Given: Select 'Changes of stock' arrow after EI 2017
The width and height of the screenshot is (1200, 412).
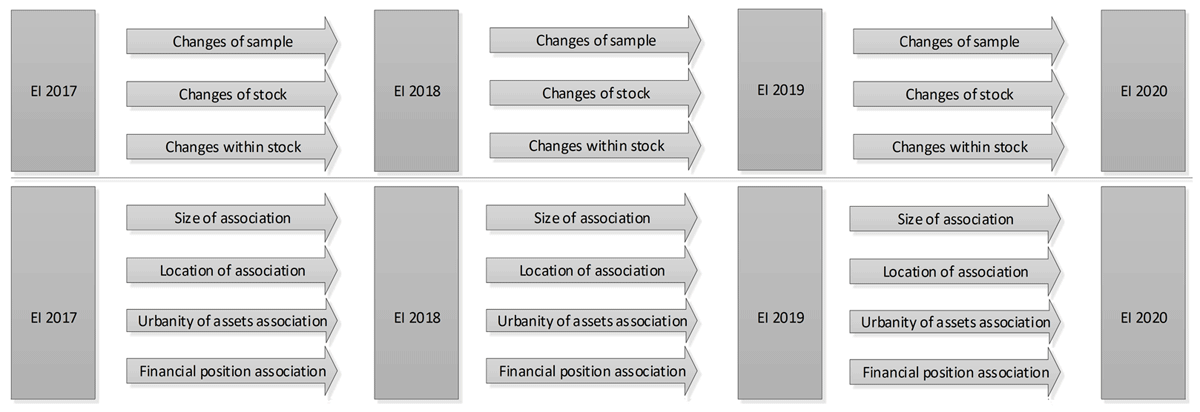Looking at the screenshot, I should [x=232, y=95].
